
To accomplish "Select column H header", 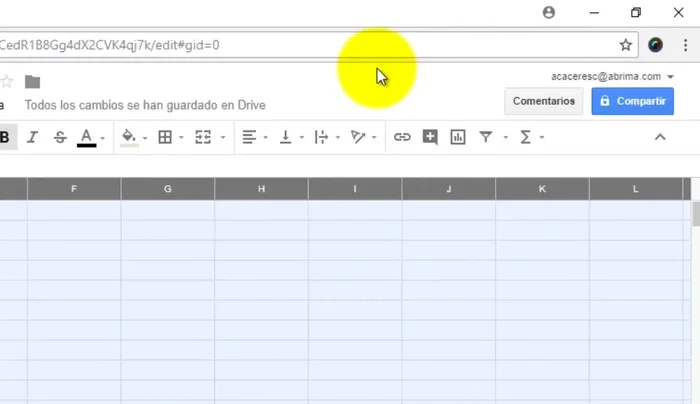I will [x=261, y=189].
